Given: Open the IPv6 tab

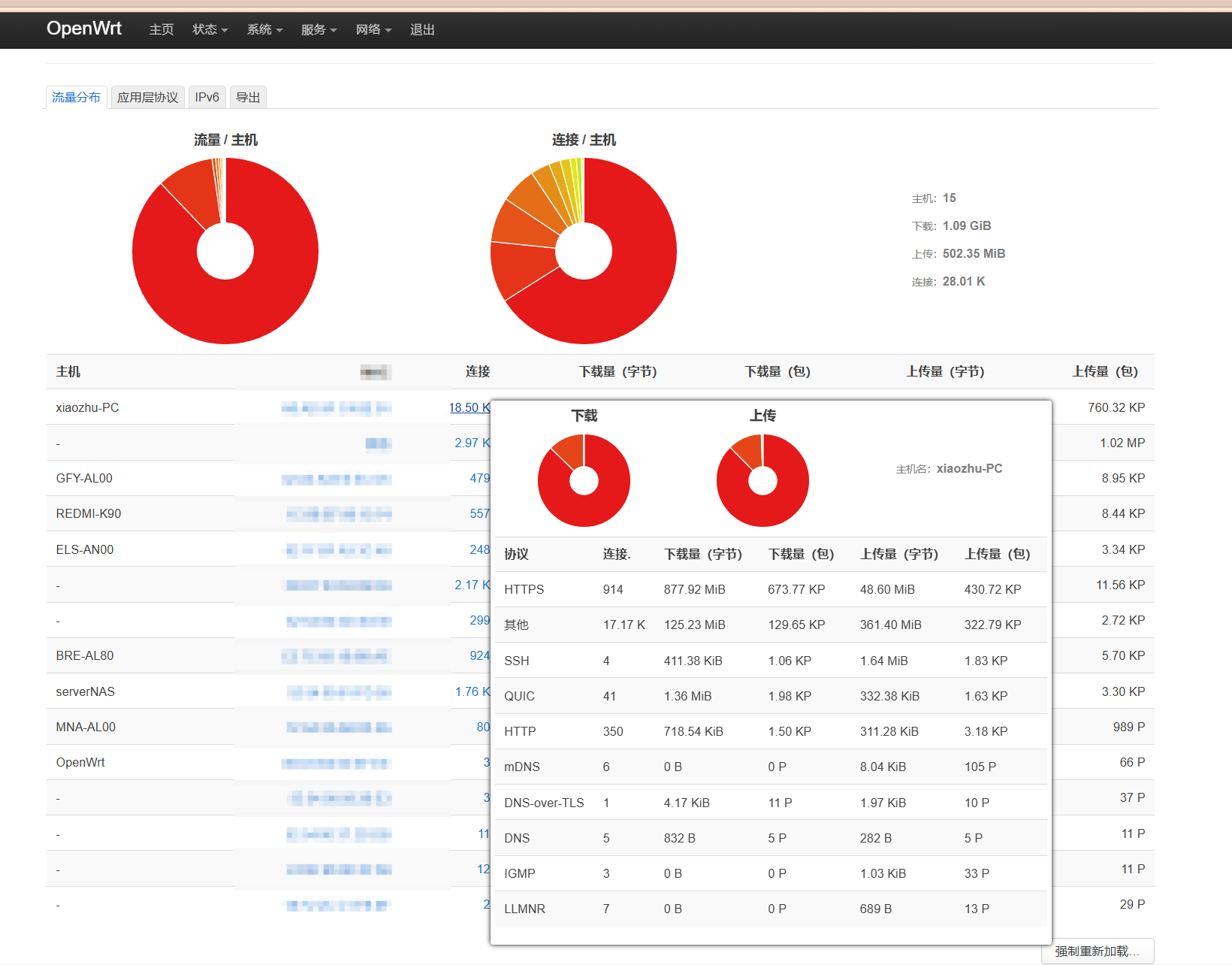Looking at the screenshot, I should click(207, 97).
